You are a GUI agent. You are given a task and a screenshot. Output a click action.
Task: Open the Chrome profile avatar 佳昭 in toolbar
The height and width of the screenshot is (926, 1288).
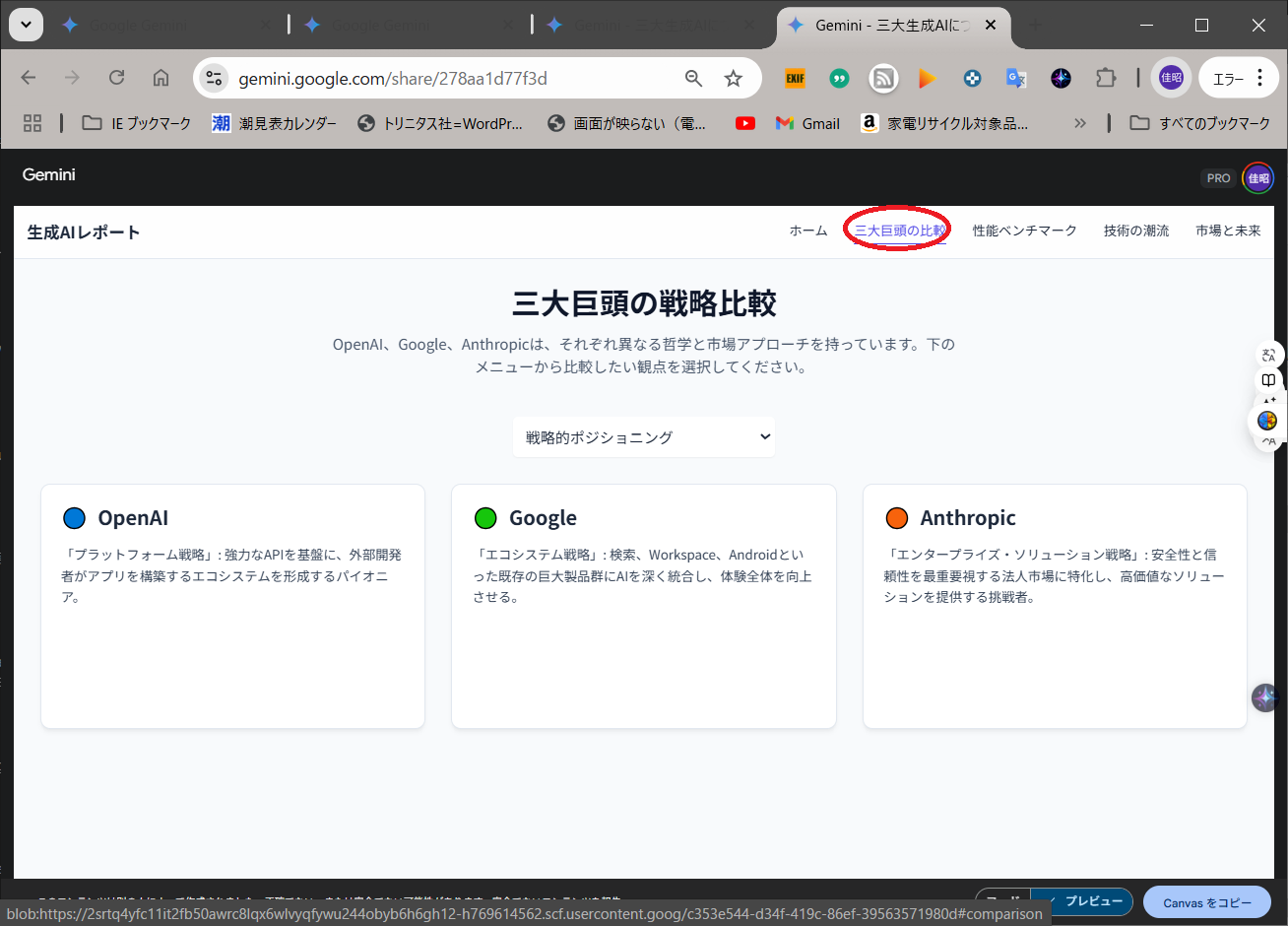[1171, 78]
